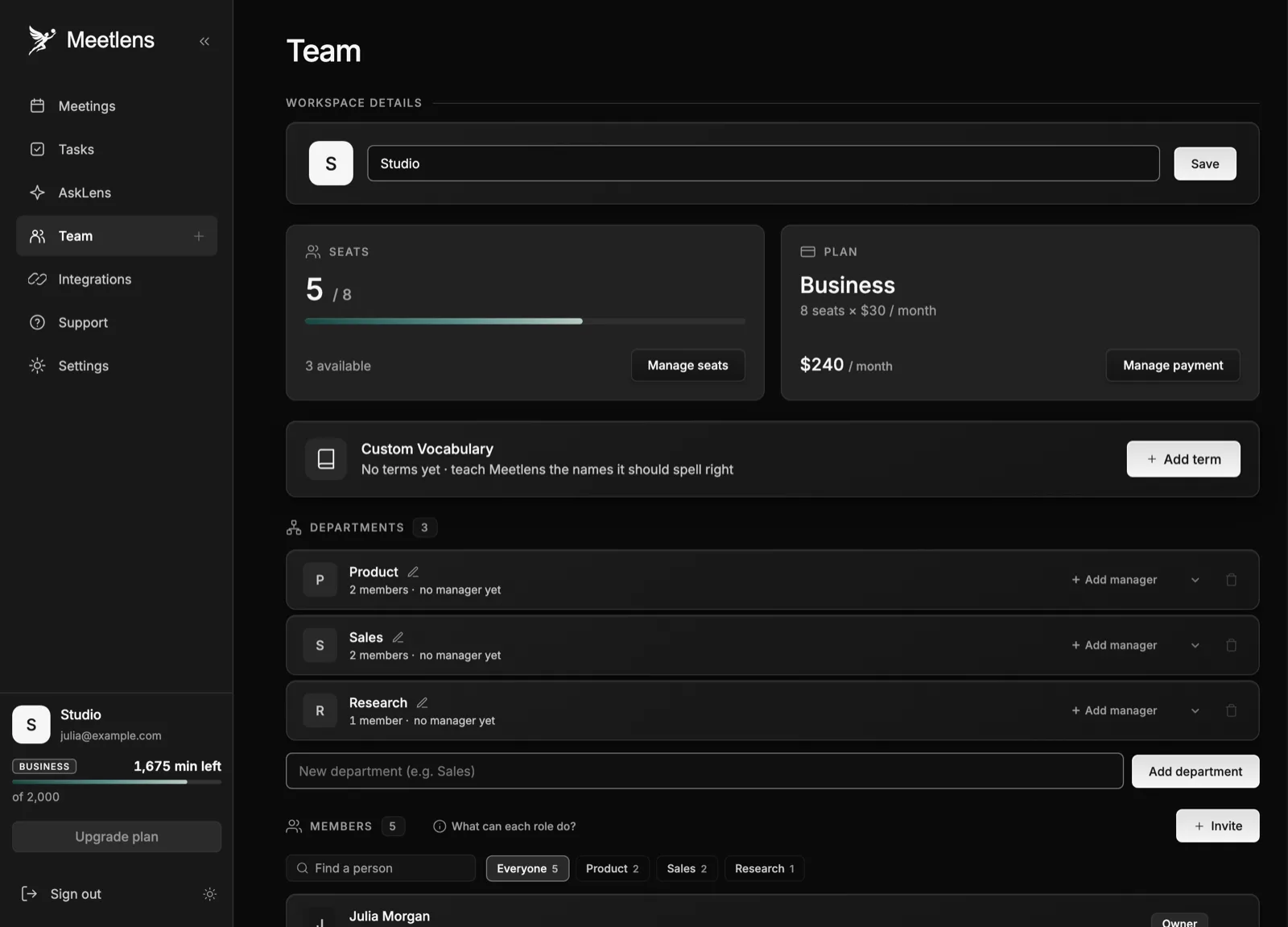
Task: Rename Product department with pencil icon
Action: click(413, 572)
